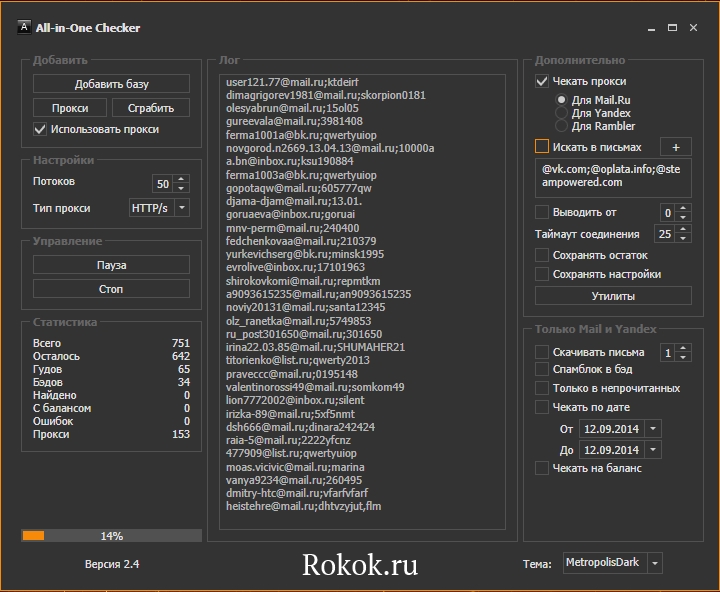The image size is (720, 592).
Task: Click the domain filter text field
Action: pos(612,176)
